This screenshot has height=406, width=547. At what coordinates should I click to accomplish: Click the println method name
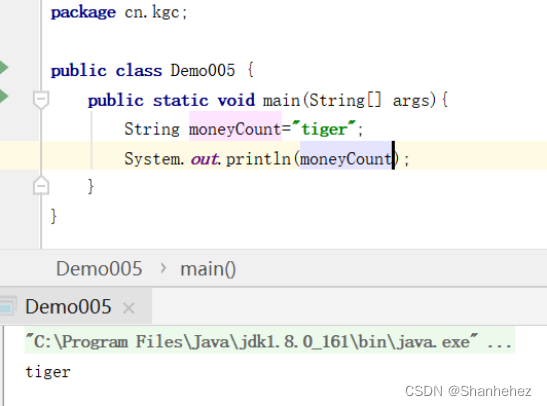tap(258, 159)
